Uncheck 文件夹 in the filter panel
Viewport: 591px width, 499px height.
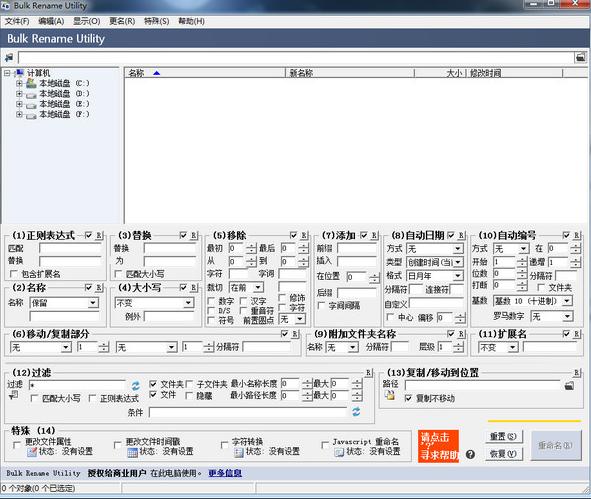[x=153, y=384]
